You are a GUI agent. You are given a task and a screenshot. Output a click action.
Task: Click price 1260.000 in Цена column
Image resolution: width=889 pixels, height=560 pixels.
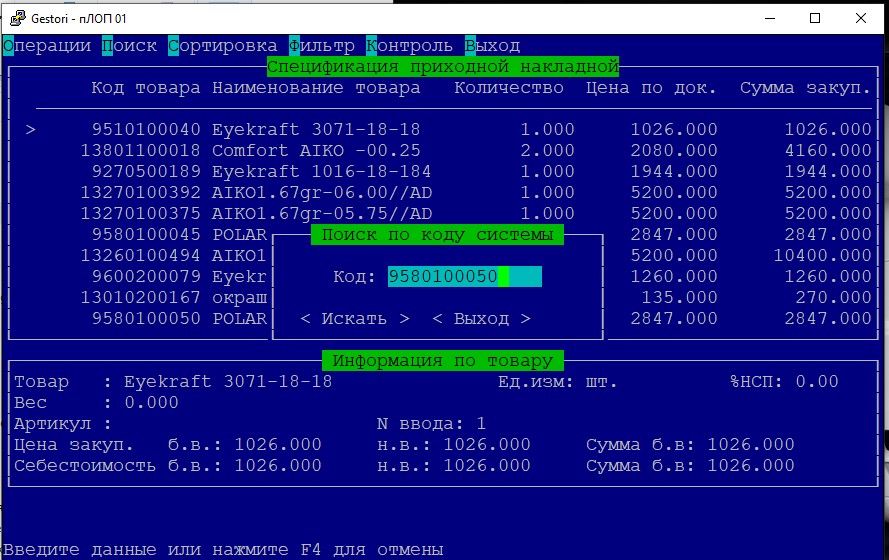point(674,276)
